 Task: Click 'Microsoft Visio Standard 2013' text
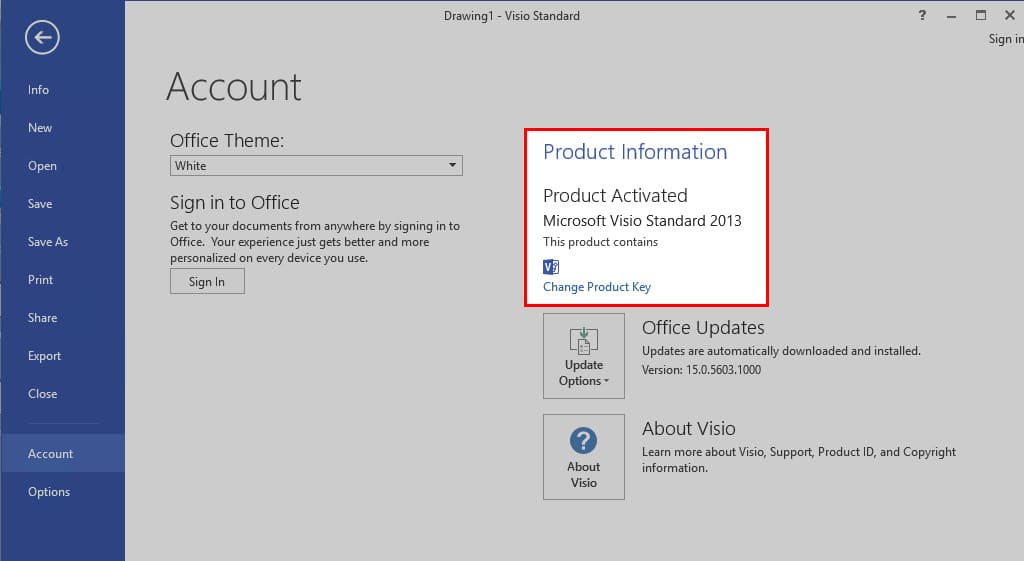[642, 221]
